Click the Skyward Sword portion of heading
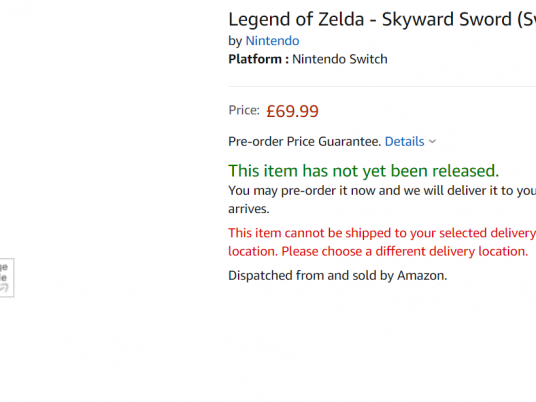536x402 pixels. (446, 19)
